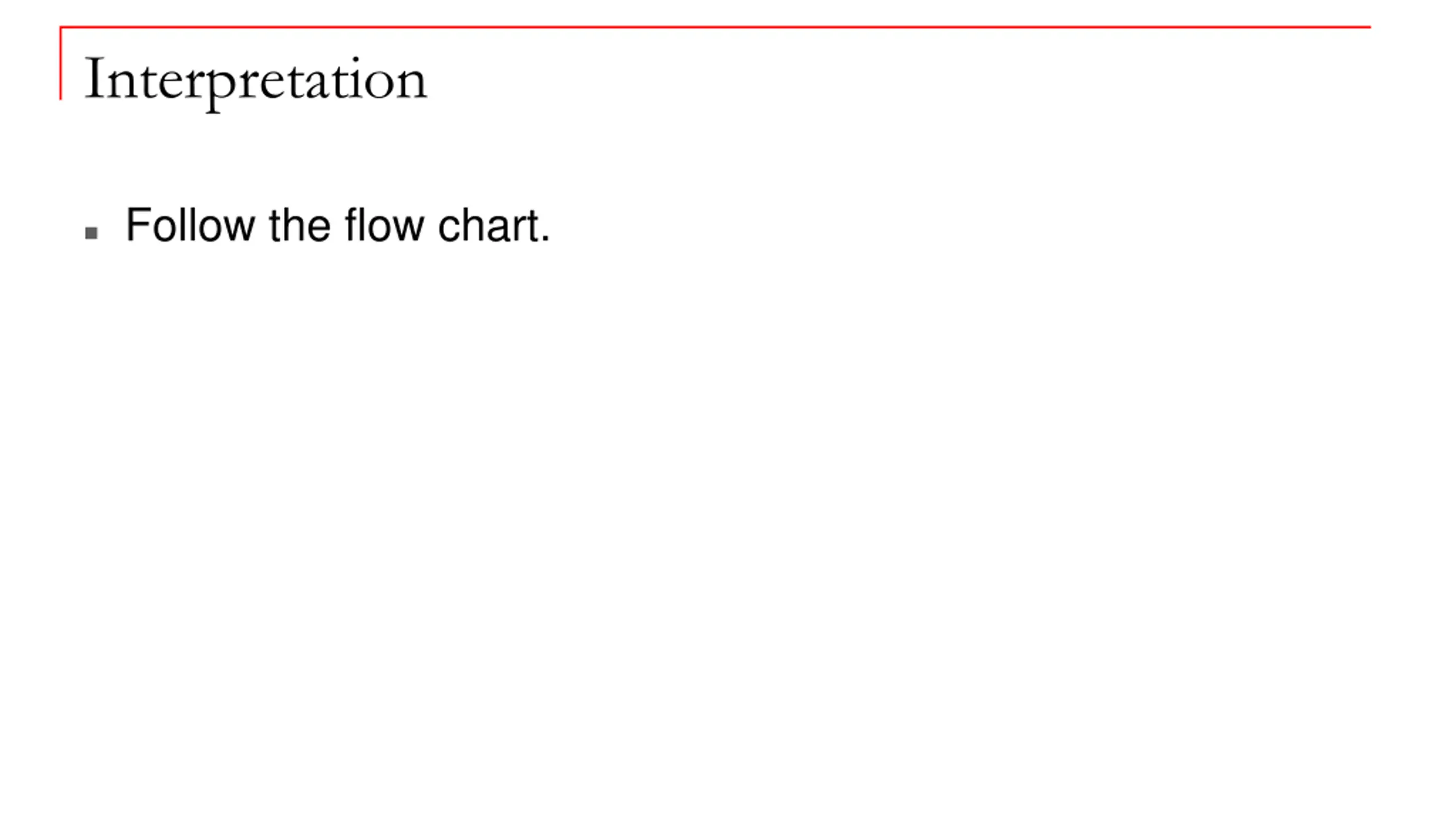
Task: Click the word Follow in the bullet
Action: [190, 225]
